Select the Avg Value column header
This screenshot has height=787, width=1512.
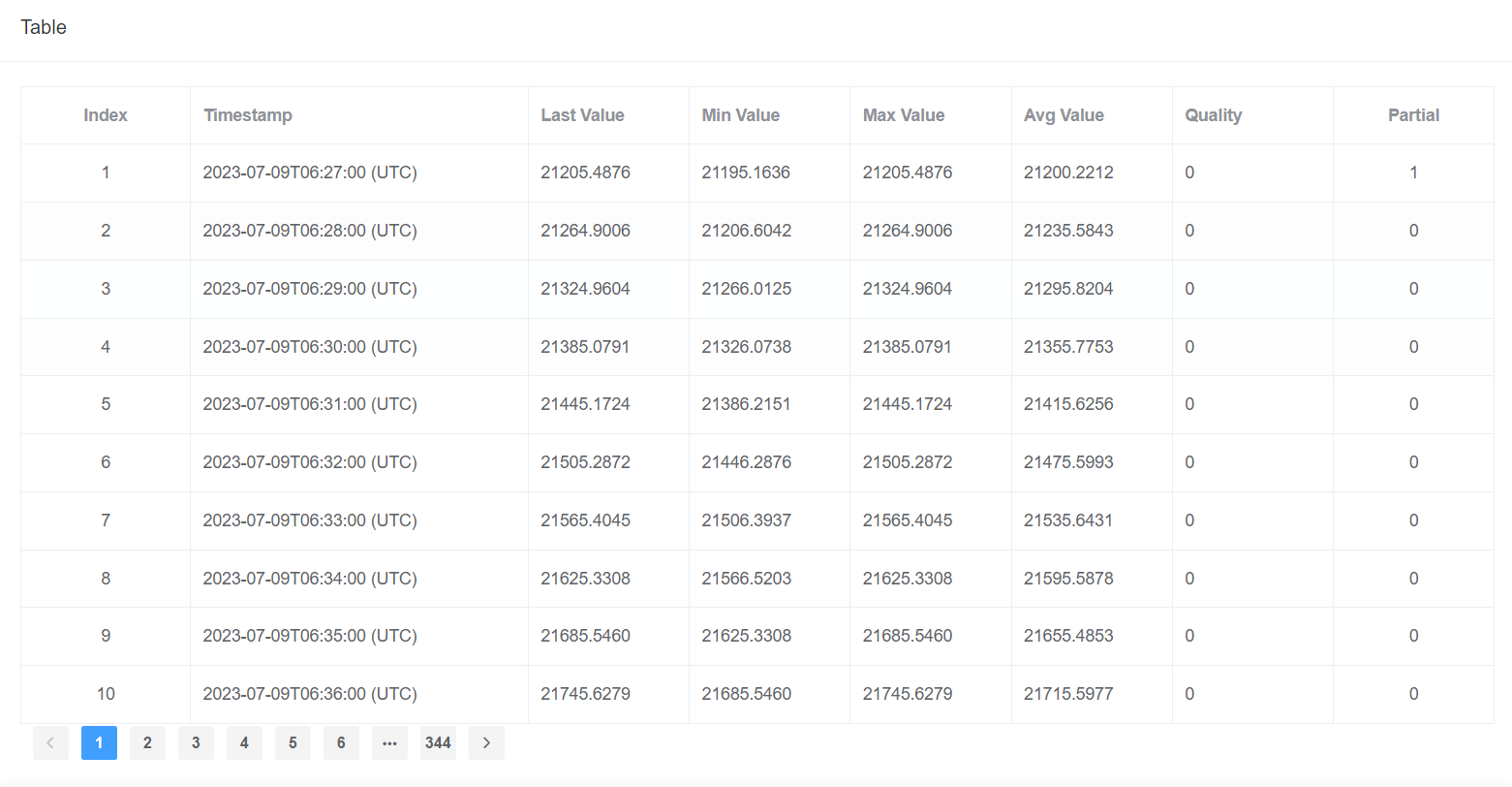[1064, 115]
